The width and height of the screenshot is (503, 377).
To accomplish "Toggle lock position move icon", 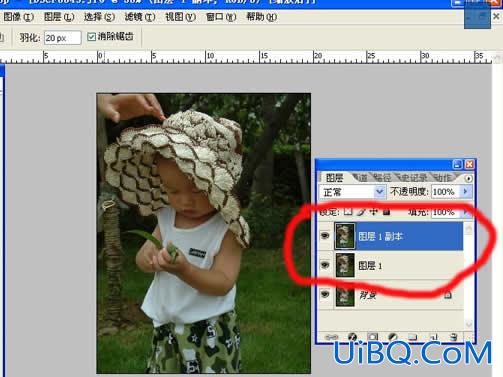I will 374,211.
